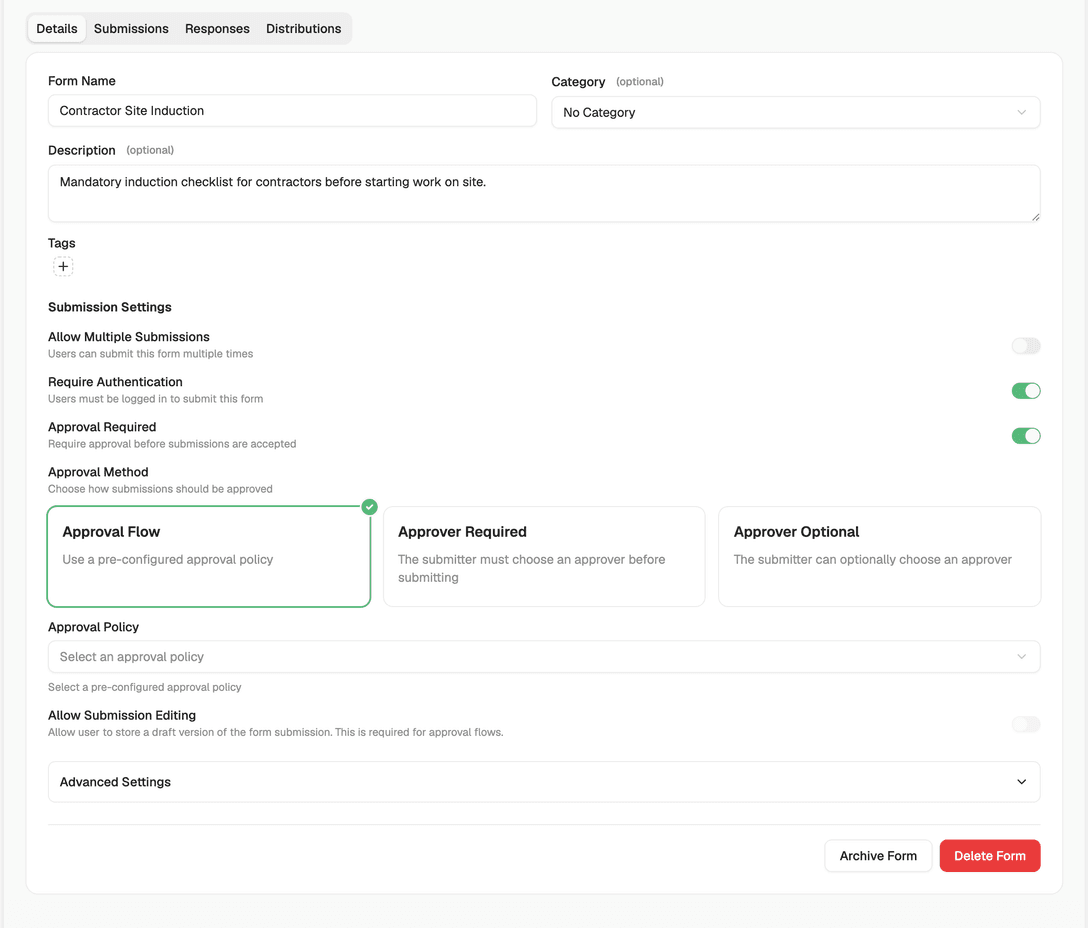The height and width of the screenshot is (928, 1088).
Task: Open the Category dropdown
Action: [x=795, y=112]
